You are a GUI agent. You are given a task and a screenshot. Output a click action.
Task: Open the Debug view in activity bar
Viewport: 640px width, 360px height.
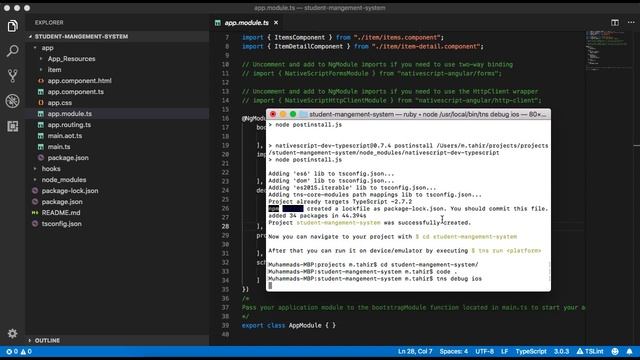(x=13, y=101)
